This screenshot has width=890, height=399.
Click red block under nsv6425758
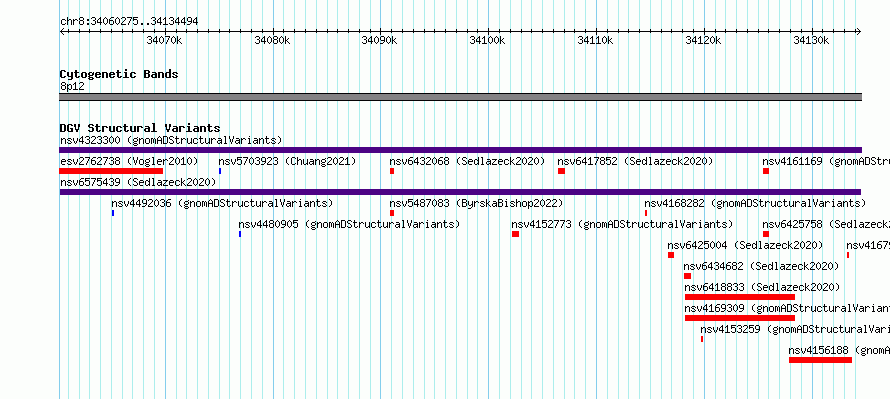tap(766, 234)
